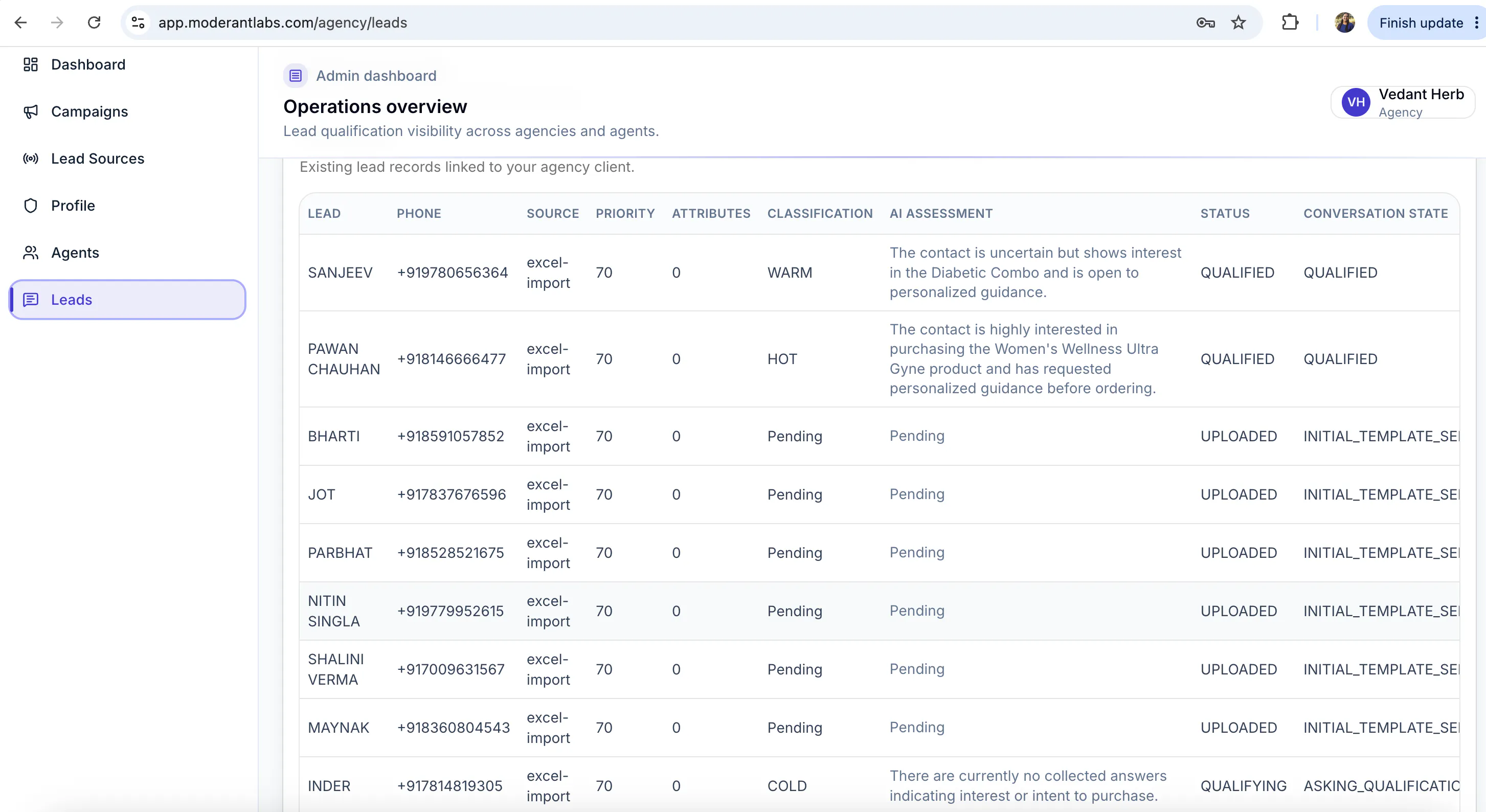Click phone number +917009631567
This screenshot has width=1486, height=812.
(x=451, y=669)
